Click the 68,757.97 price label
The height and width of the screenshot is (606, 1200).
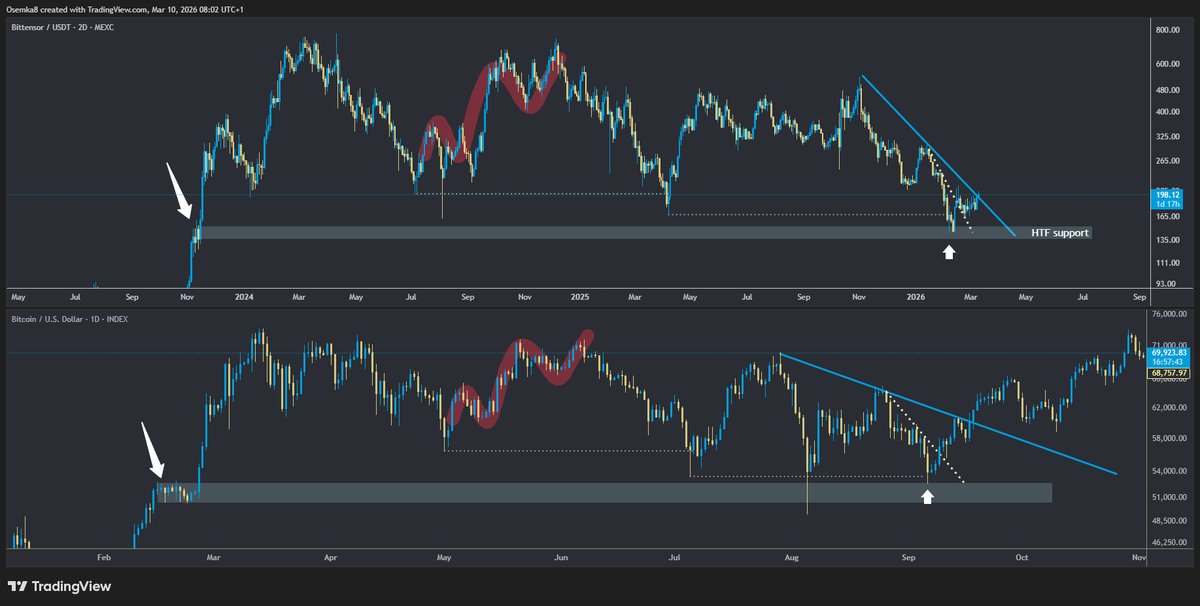pos(1168,373)
